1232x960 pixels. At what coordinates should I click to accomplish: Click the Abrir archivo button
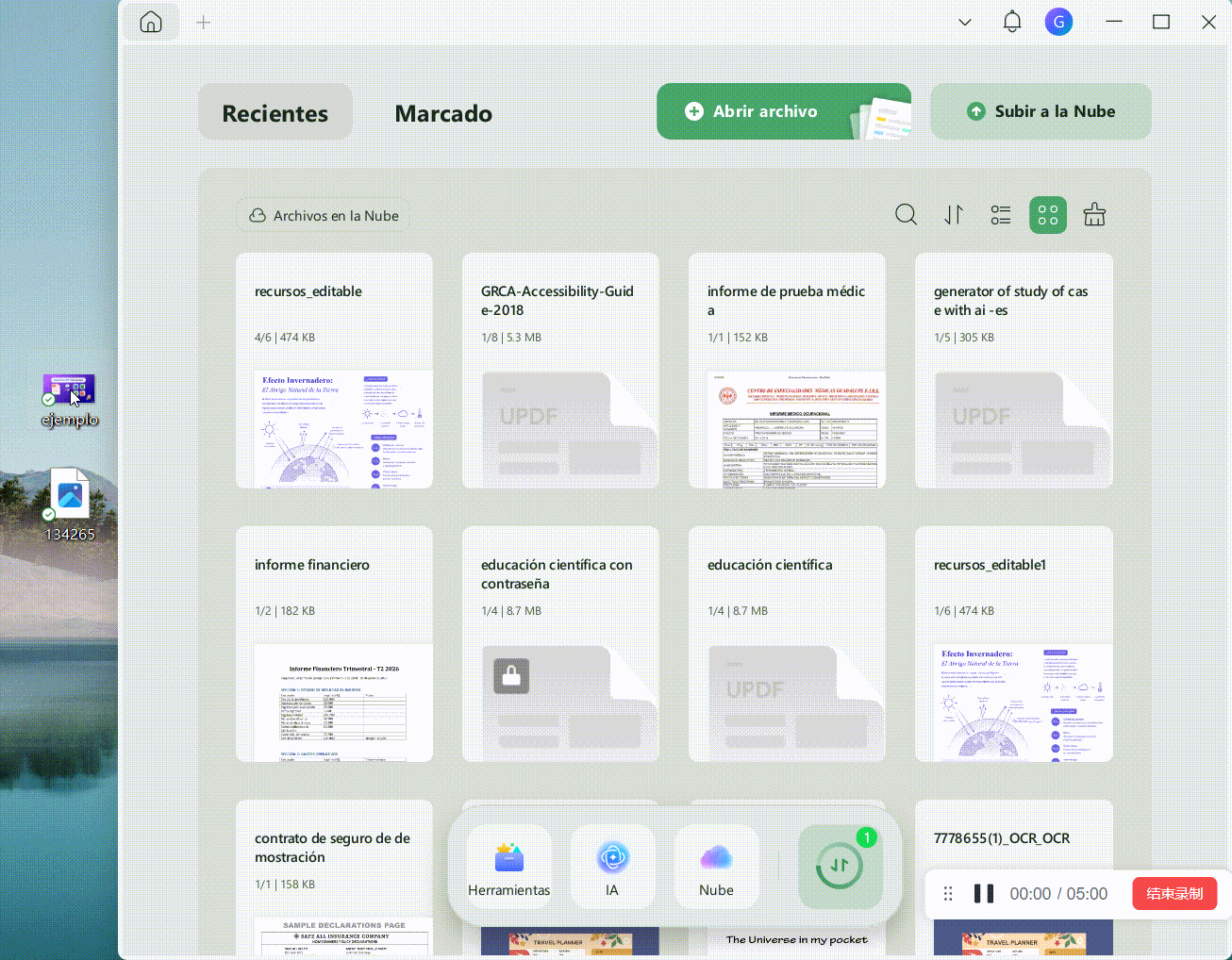click(x=784, y=111)
